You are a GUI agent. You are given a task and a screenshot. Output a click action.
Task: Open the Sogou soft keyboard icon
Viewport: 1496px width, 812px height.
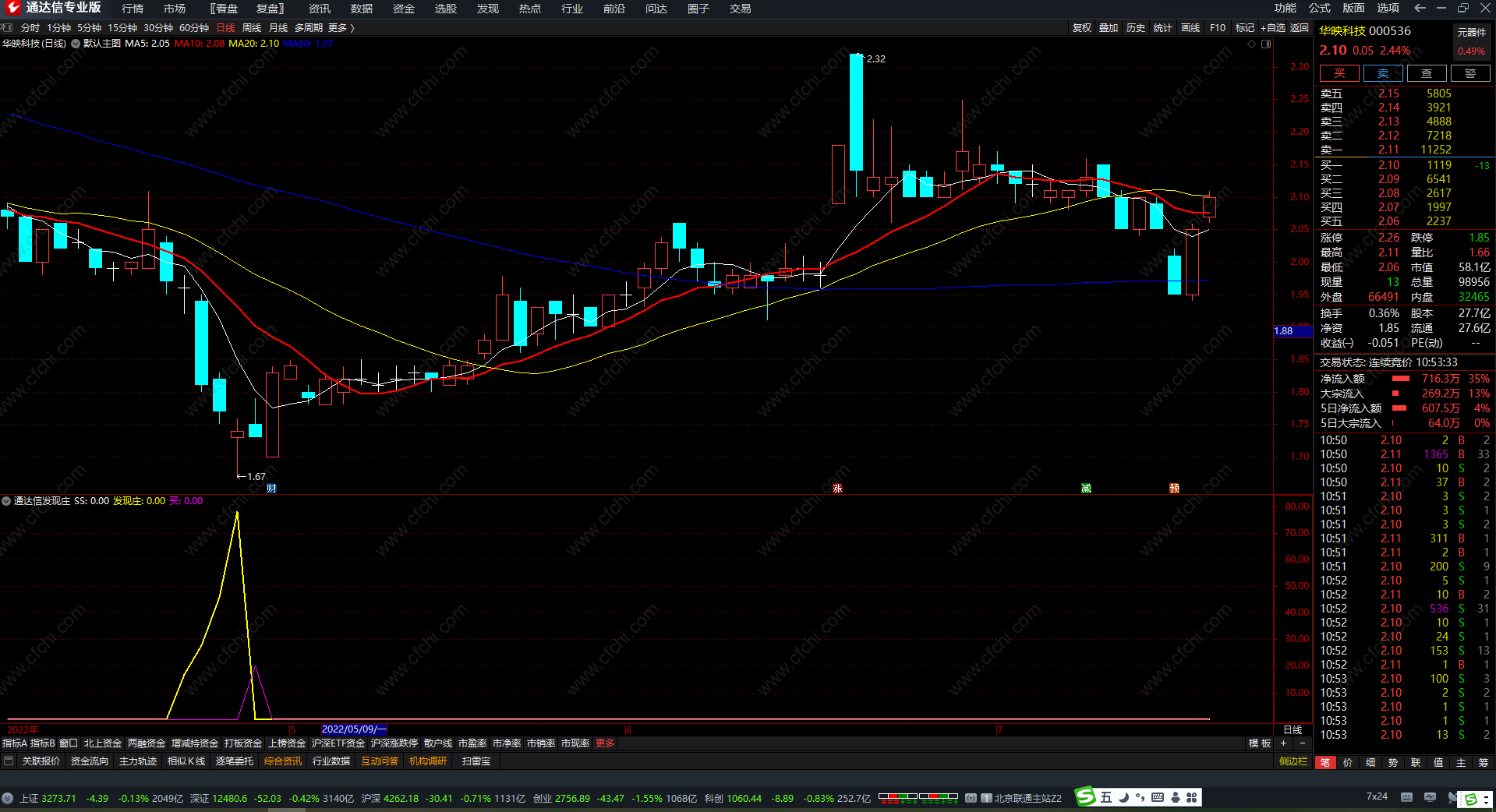click(x=1158, y=797)
